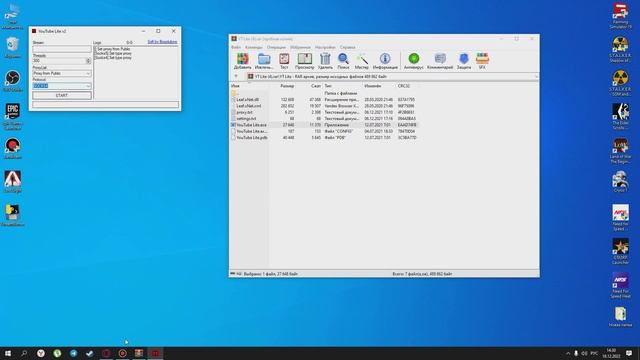Select the parent folder '..' row
Image resolution: width=640 pixels, height=360 pixels.
(324, 93)
